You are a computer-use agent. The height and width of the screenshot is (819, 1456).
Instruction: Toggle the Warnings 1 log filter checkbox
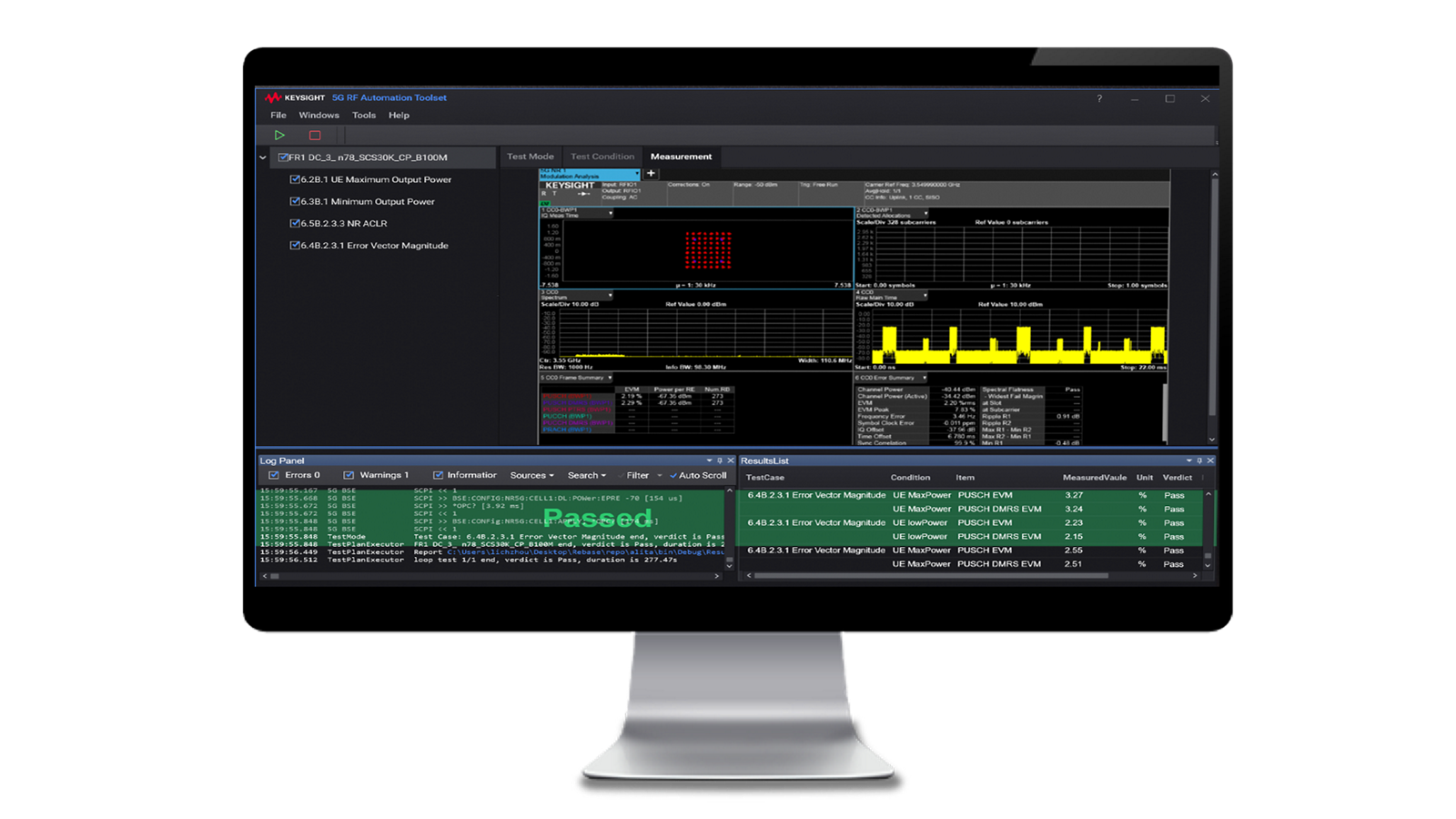click(349, 475)
